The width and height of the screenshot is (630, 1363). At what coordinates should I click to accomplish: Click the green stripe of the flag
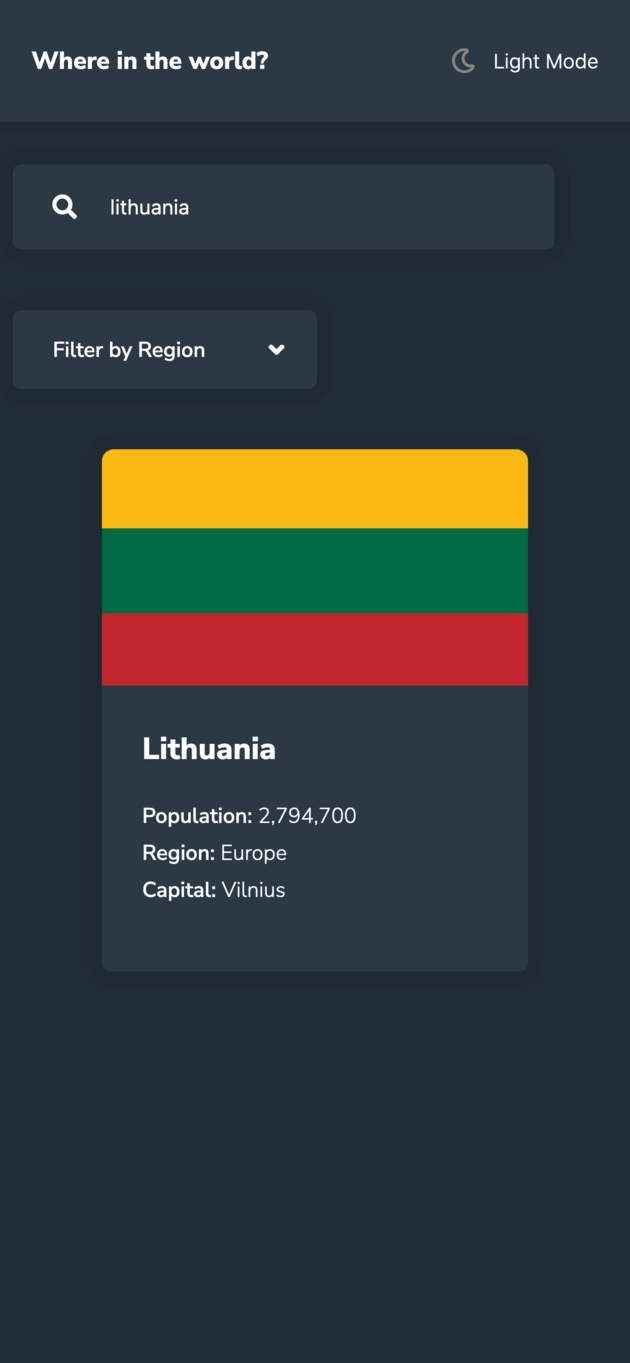coord(315,571)
